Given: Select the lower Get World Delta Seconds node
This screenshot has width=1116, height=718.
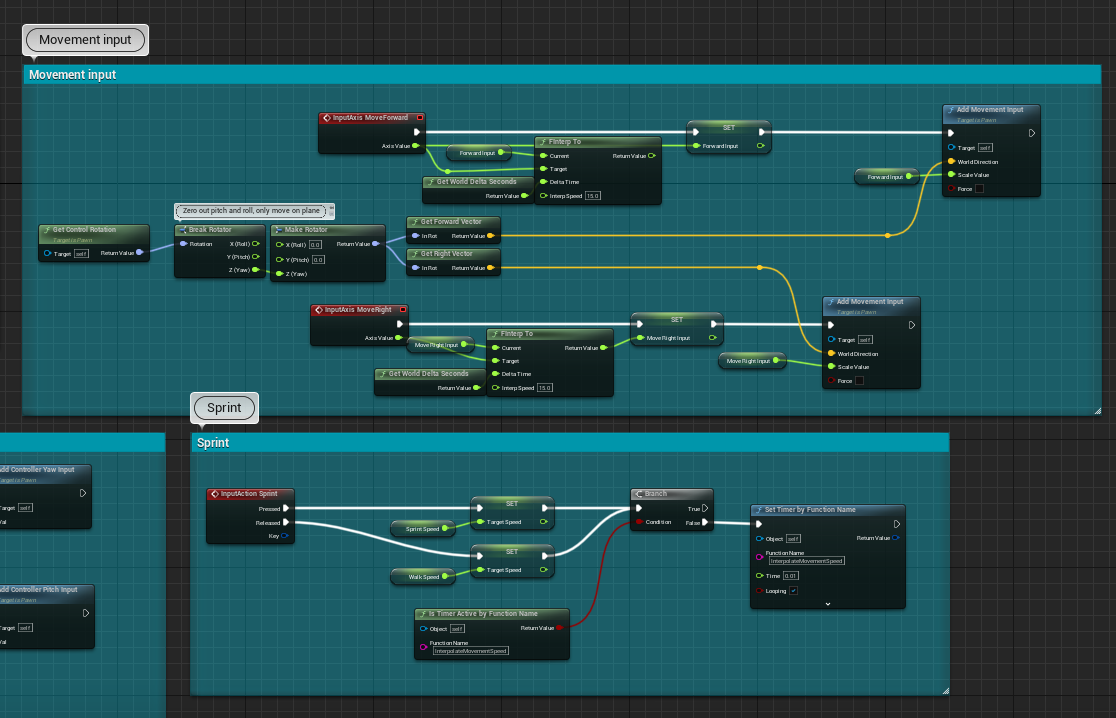Looking at the screenshot, I should pos(430,381).
